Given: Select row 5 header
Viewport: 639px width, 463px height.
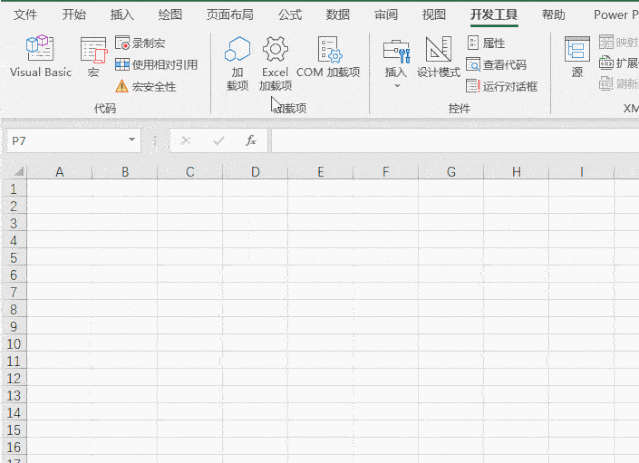Looking at the screenshot, I should pos(14,258).
